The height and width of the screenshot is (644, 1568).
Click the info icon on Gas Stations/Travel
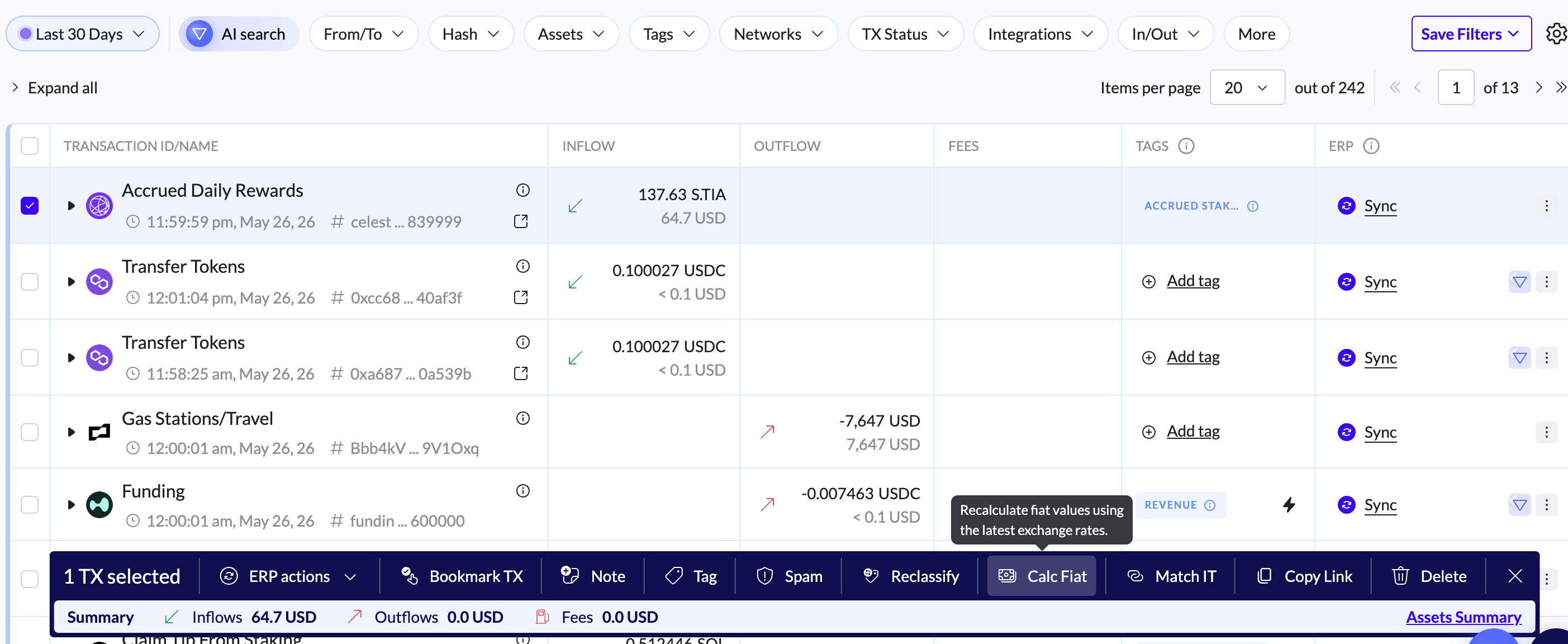522,418
